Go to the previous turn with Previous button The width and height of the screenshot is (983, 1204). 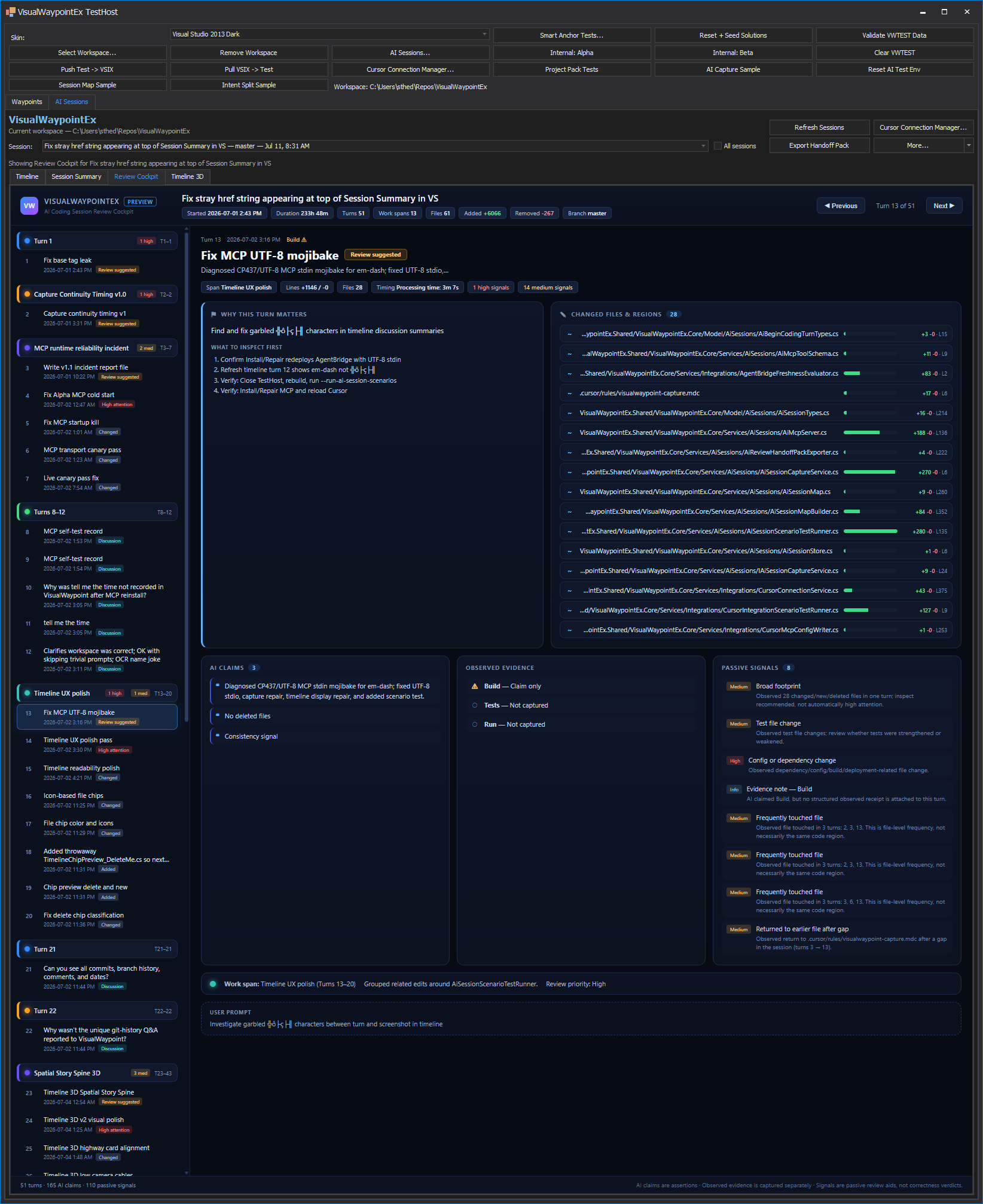(841, 206)
